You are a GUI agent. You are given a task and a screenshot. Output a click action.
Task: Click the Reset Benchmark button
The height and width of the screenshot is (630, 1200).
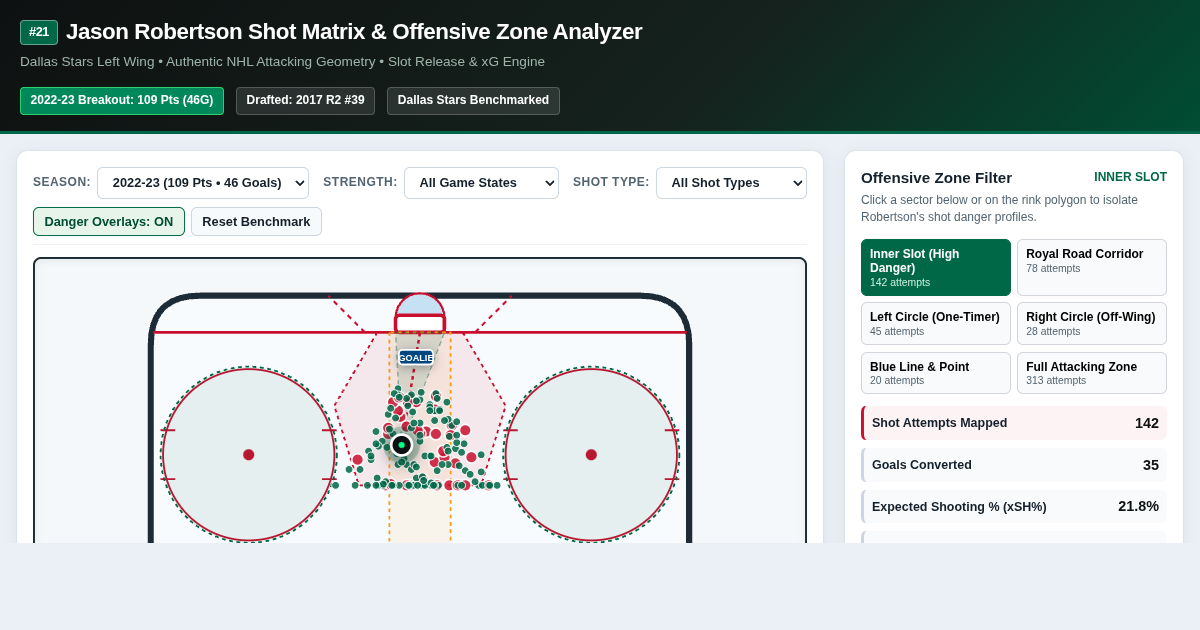click(x=256, y=222)
